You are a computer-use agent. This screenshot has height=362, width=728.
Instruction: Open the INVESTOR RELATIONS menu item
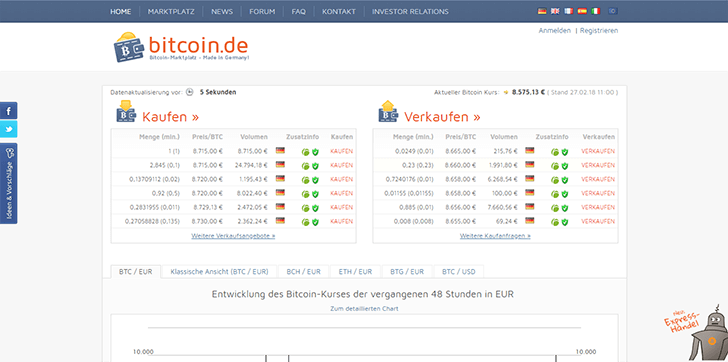pyautogui.click(x=410, y=12)
